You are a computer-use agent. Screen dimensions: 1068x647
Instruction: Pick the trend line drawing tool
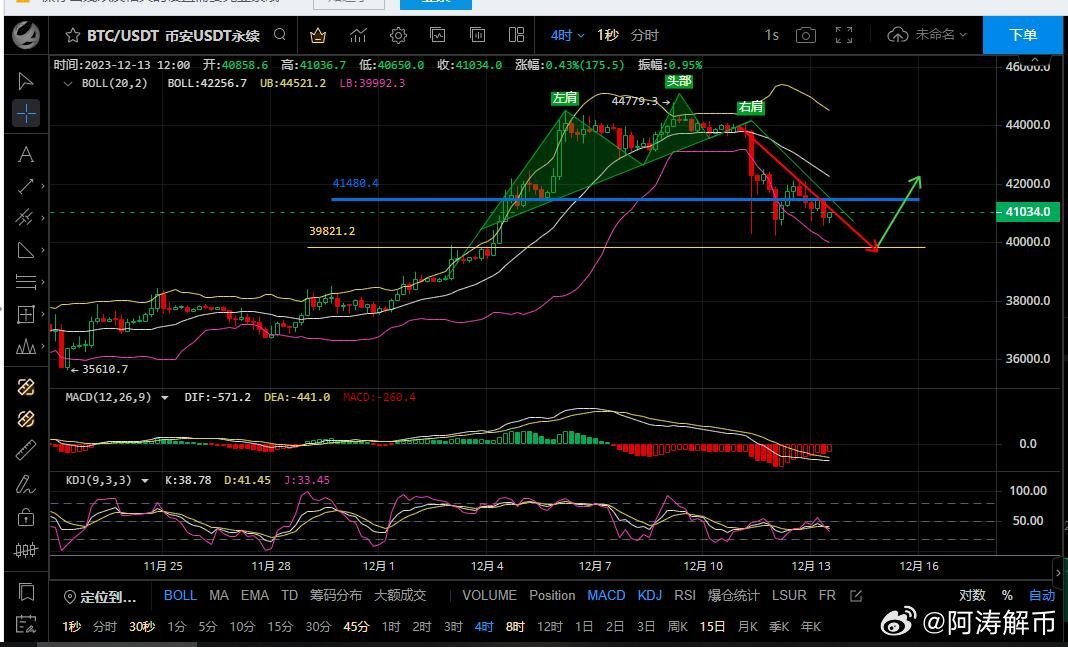26,186
